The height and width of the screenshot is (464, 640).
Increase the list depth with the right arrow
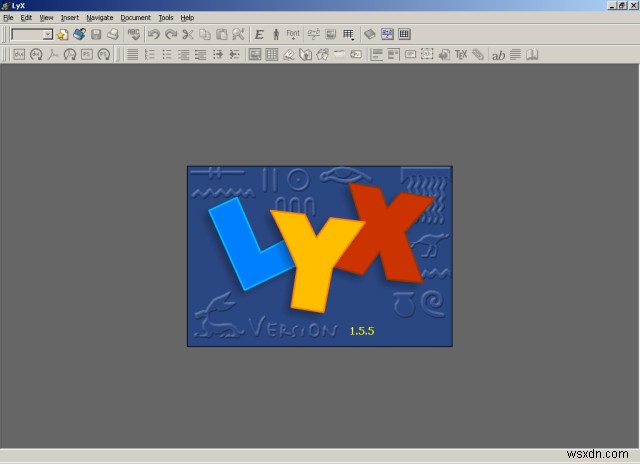[218, 55]
